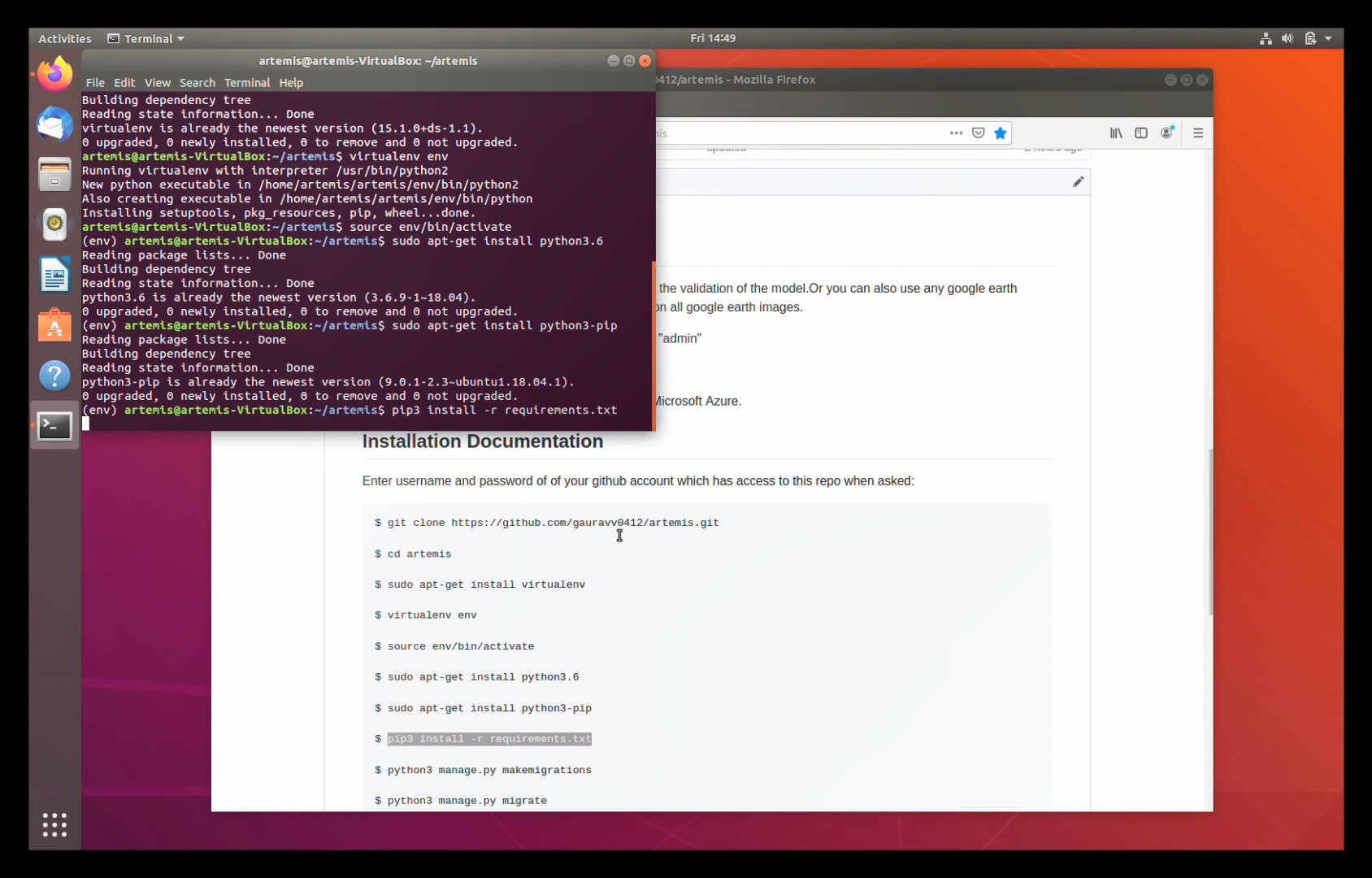
Task: Minimize the Terminal window
Action: click(613, 61)
